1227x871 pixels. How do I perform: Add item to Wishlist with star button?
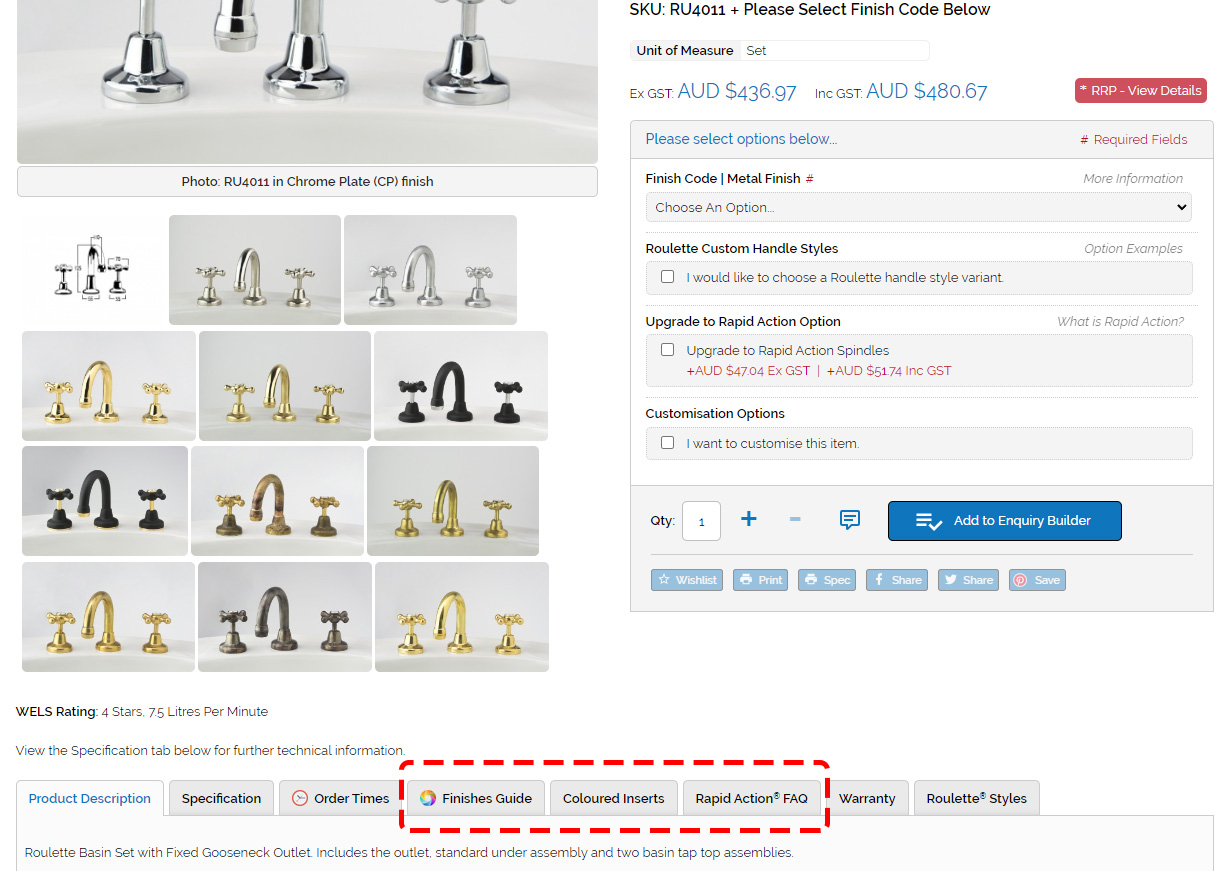tap(687, 580)
